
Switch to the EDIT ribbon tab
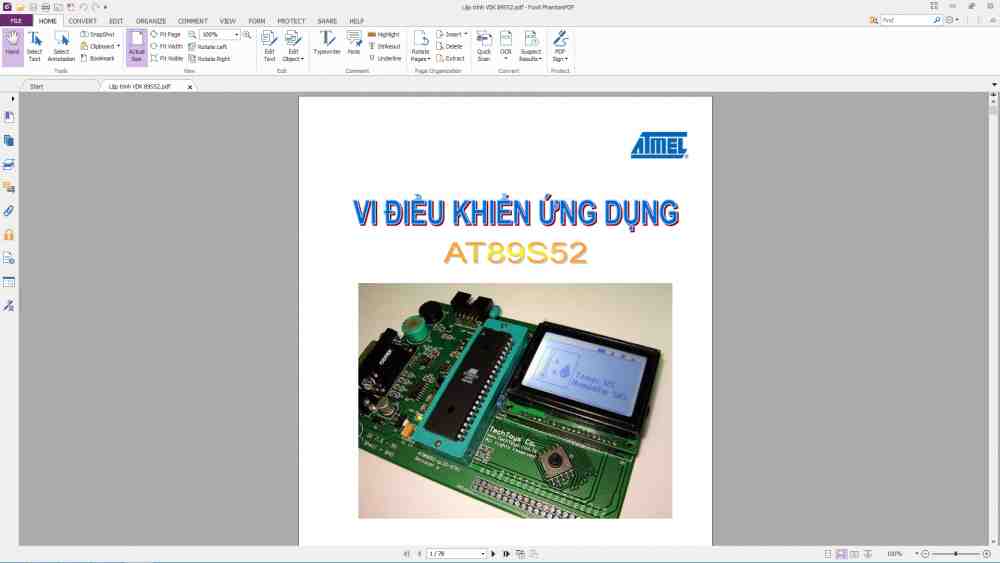(x=115, y=21)
